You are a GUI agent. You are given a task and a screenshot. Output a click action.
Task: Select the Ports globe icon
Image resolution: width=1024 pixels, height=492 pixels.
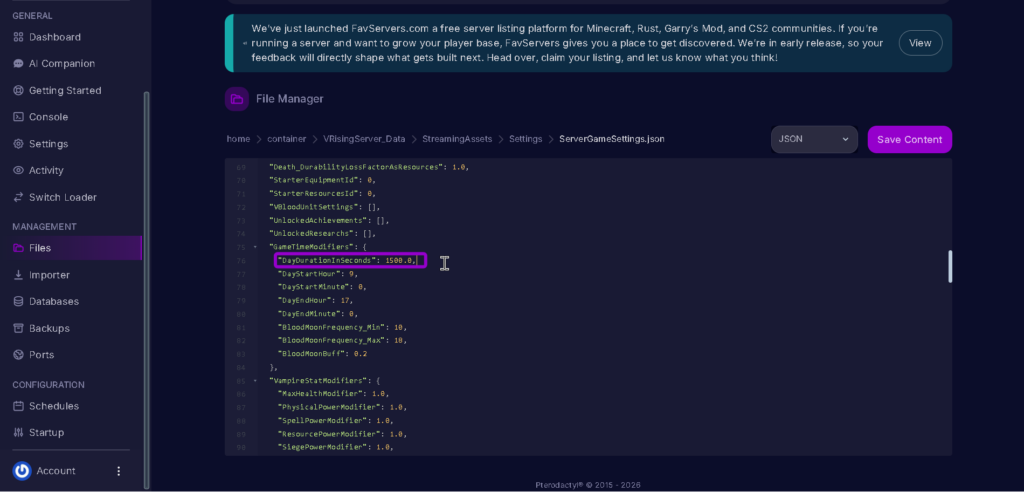click(x=18, y=355)
